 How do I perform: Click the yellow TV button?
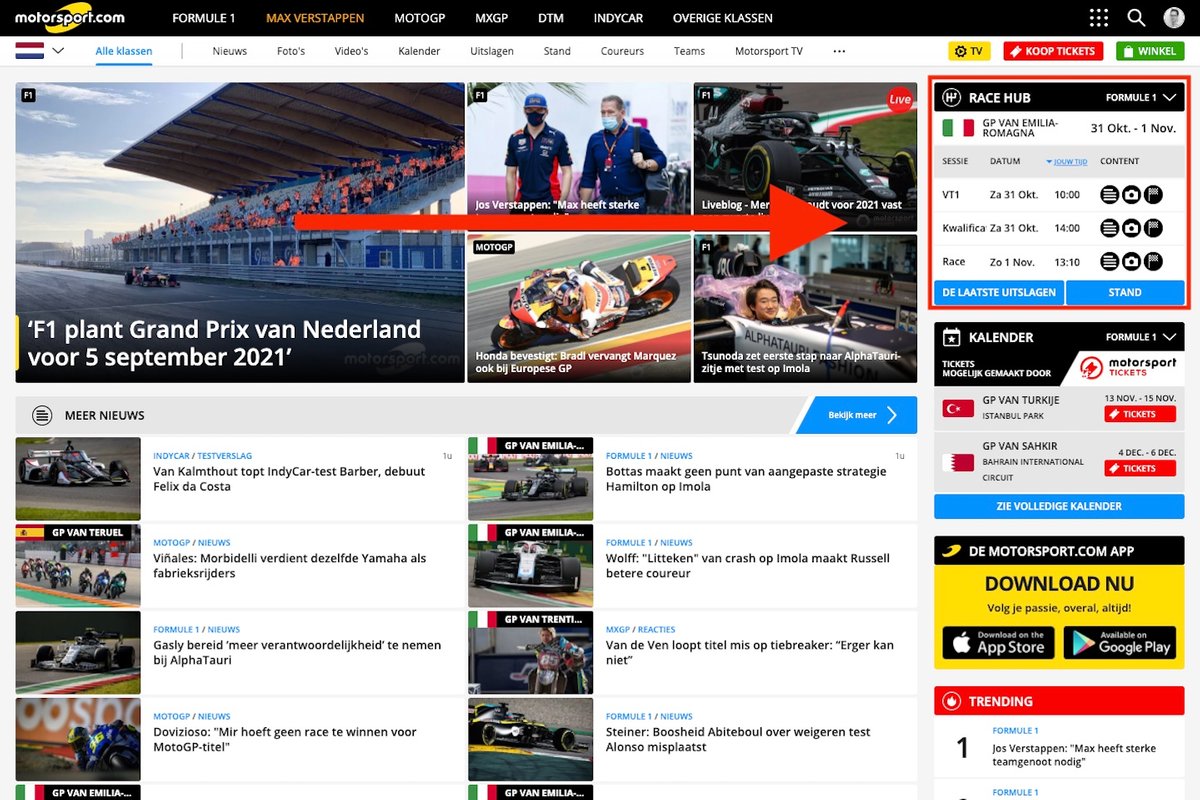[x=969, y=51]
